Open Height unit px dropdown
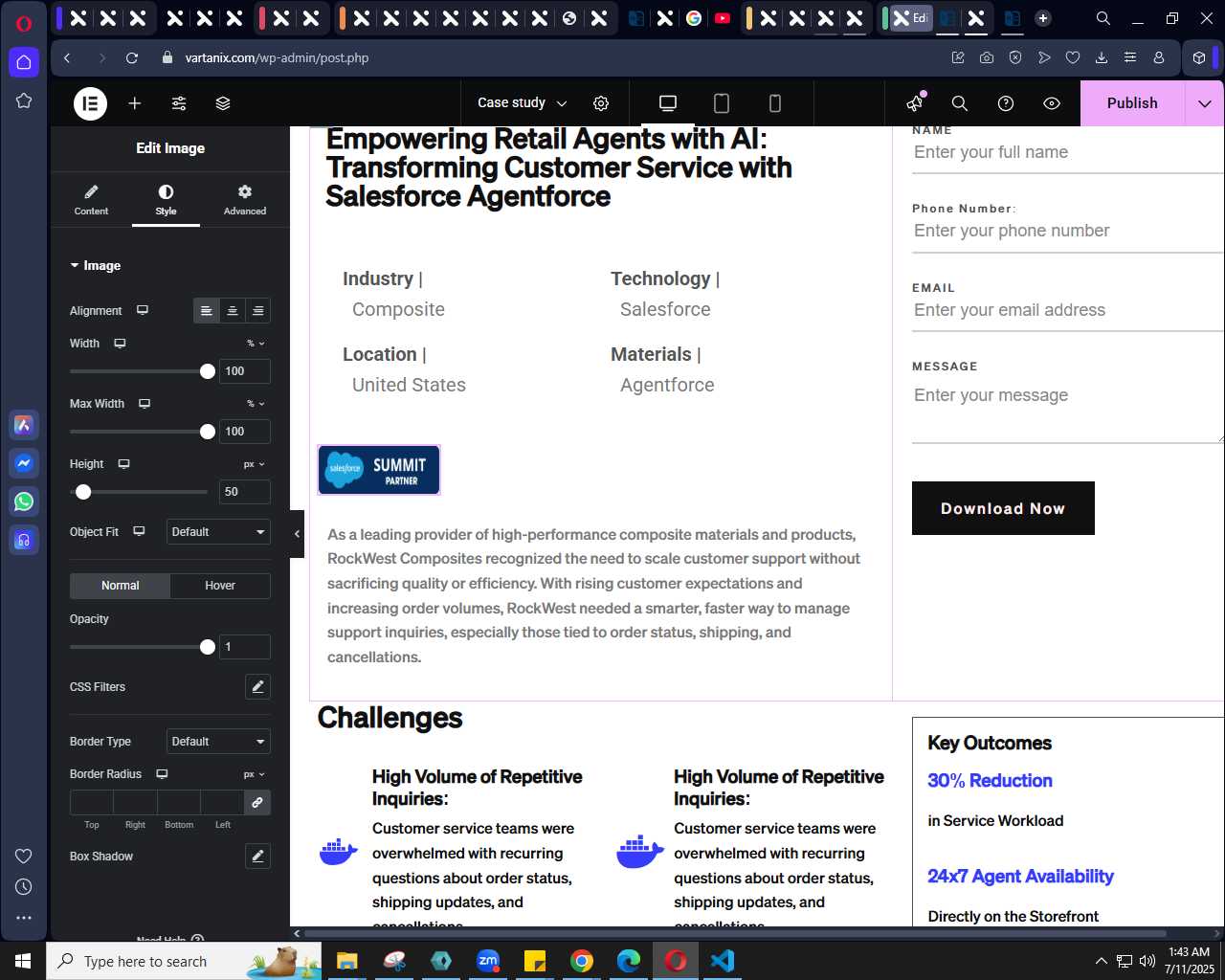1225x980 pixels. coord(255,463)
